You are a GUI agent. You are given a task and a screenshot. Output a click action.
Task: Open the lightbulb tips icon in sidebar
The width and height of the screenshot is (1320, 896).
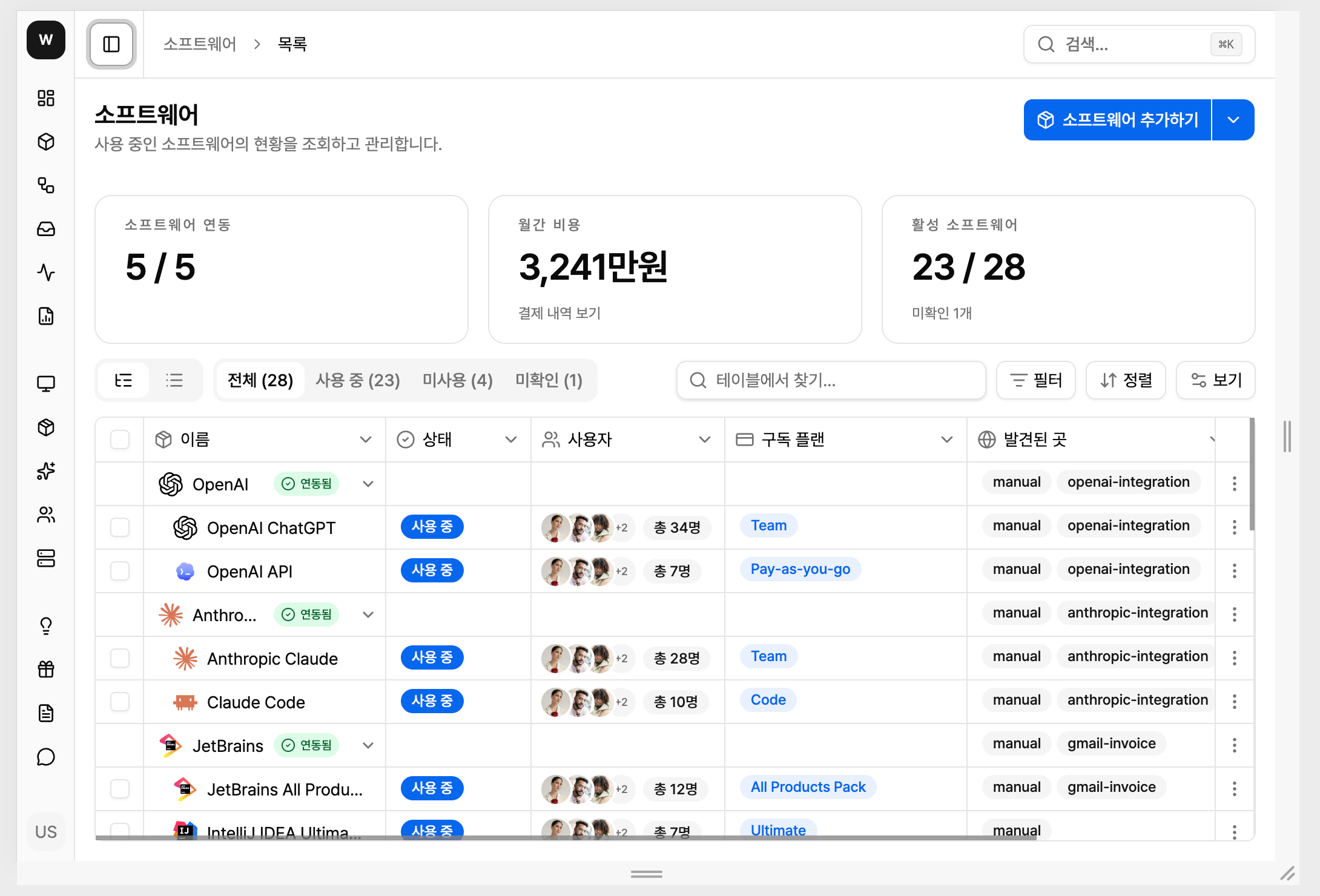click(46, 626)
